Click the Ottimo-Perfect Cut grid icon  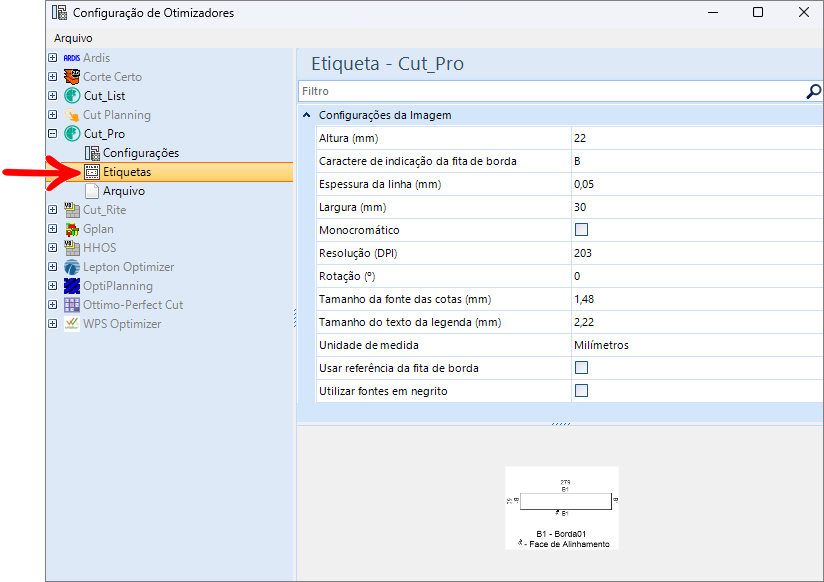pos(71,305)
